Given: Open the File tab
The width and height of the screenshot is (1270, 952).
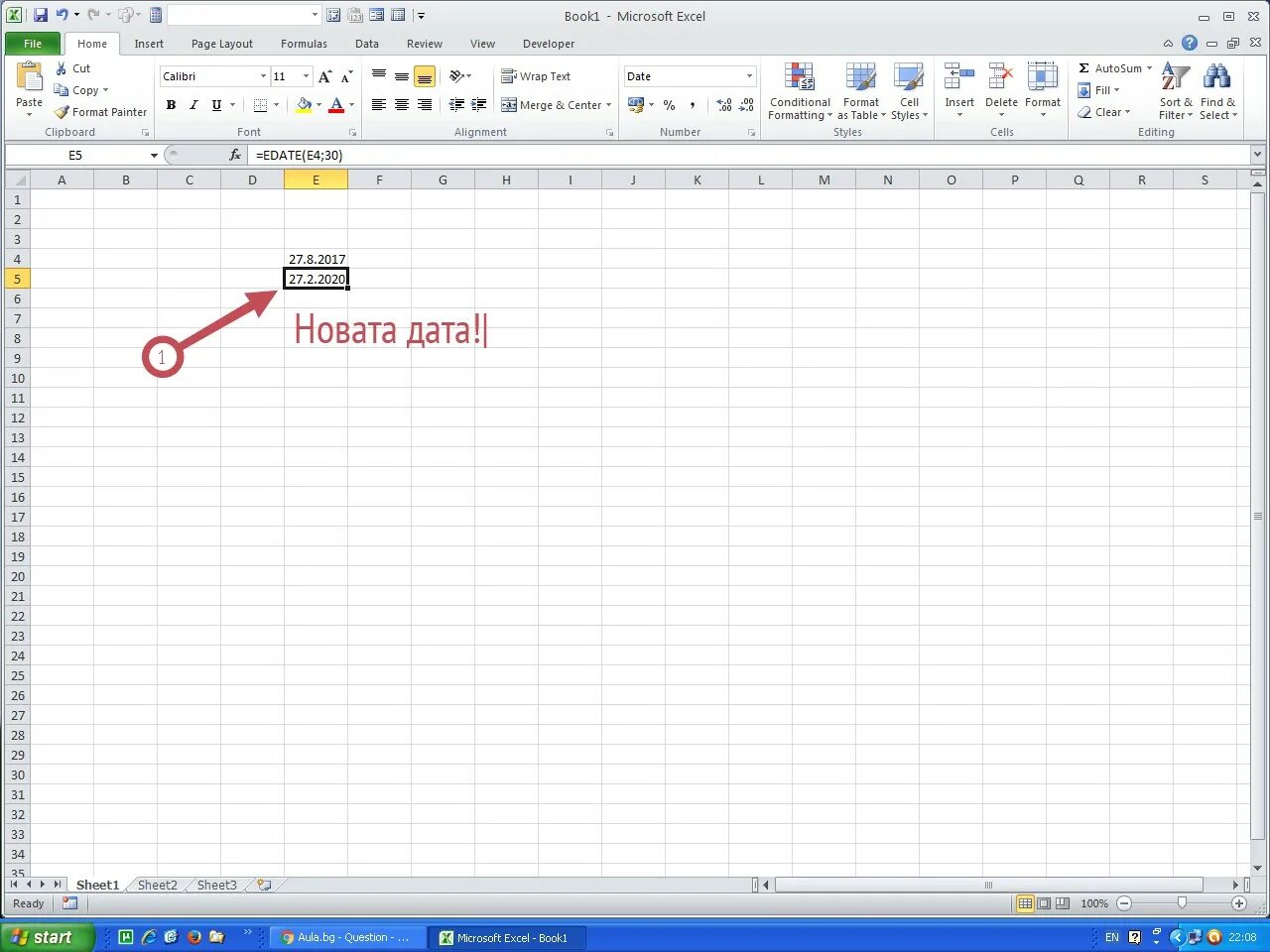Looking at the screenshot, I should pos(33,44).
